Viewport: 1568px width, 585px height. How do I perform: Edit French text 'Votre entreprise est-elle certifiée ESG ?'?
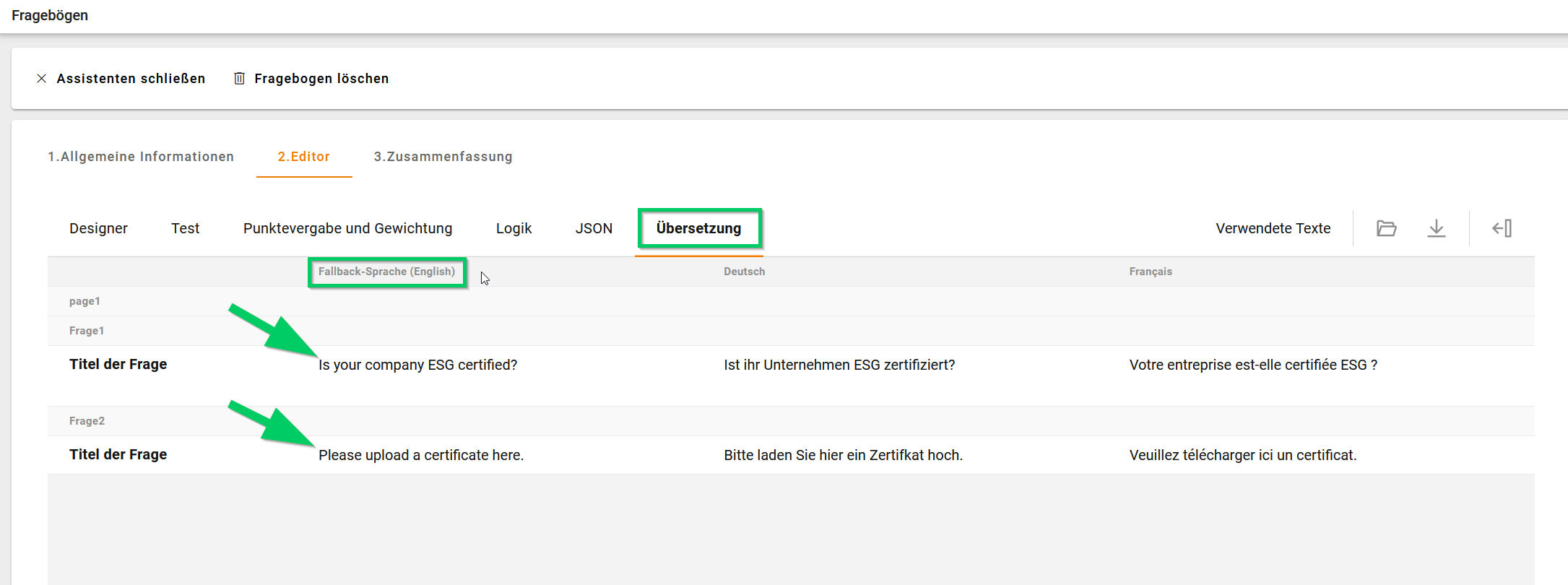pyautogui.click(x=1252, y=365)
